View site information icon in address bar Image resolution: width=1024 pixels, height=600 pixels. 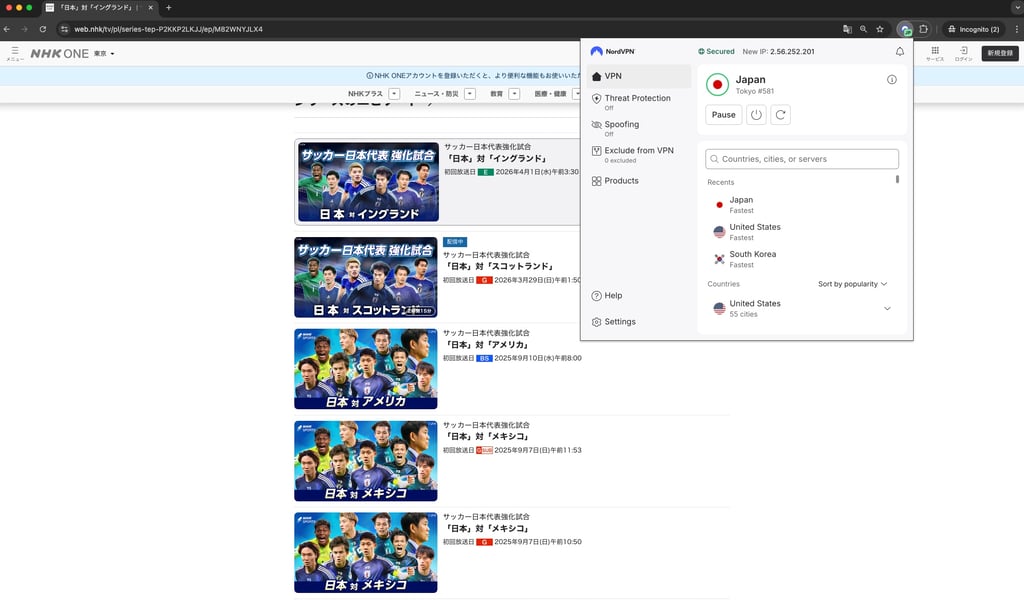[64, 29]
